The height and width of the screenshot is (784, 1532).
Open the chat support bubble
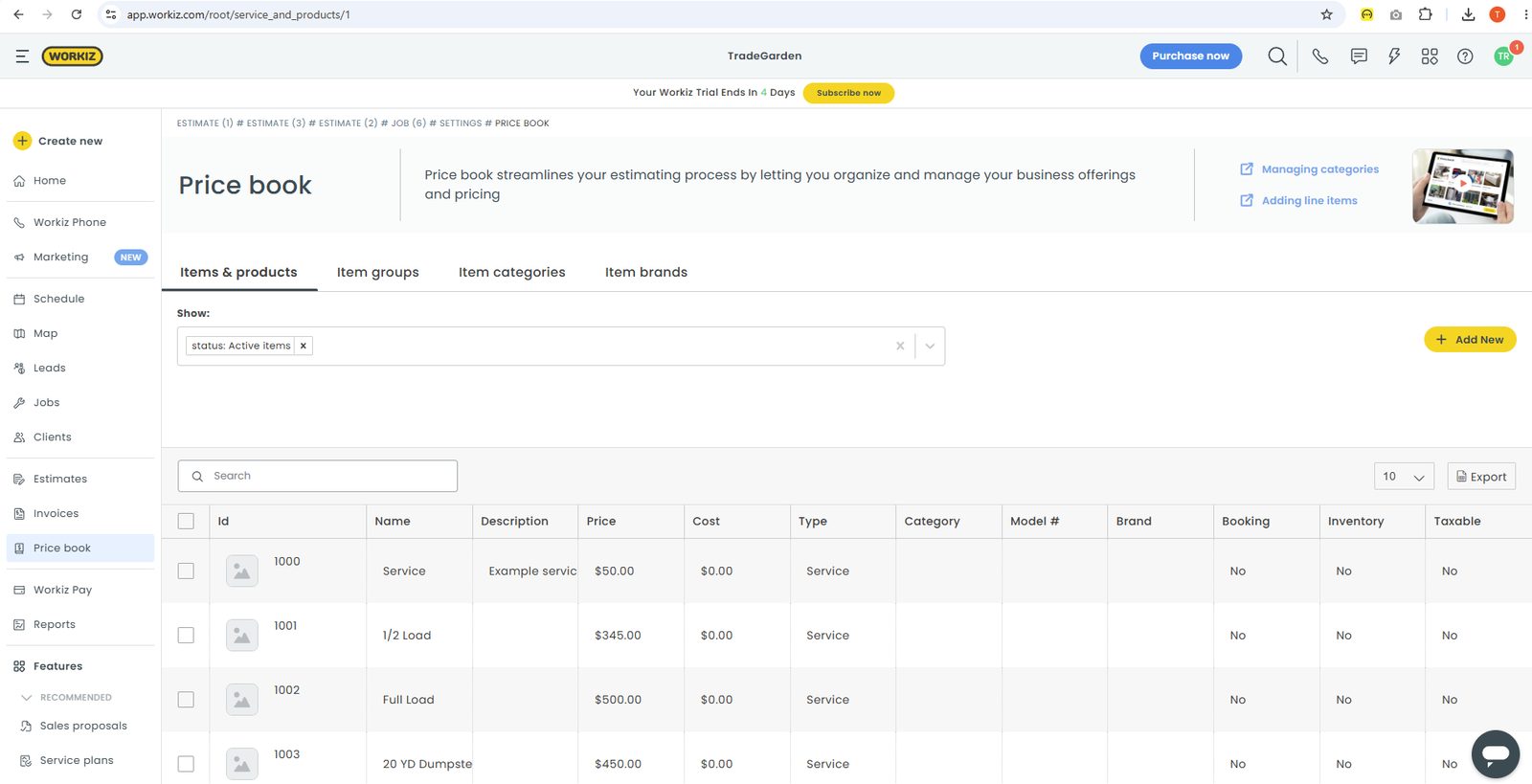(1496, 754)
